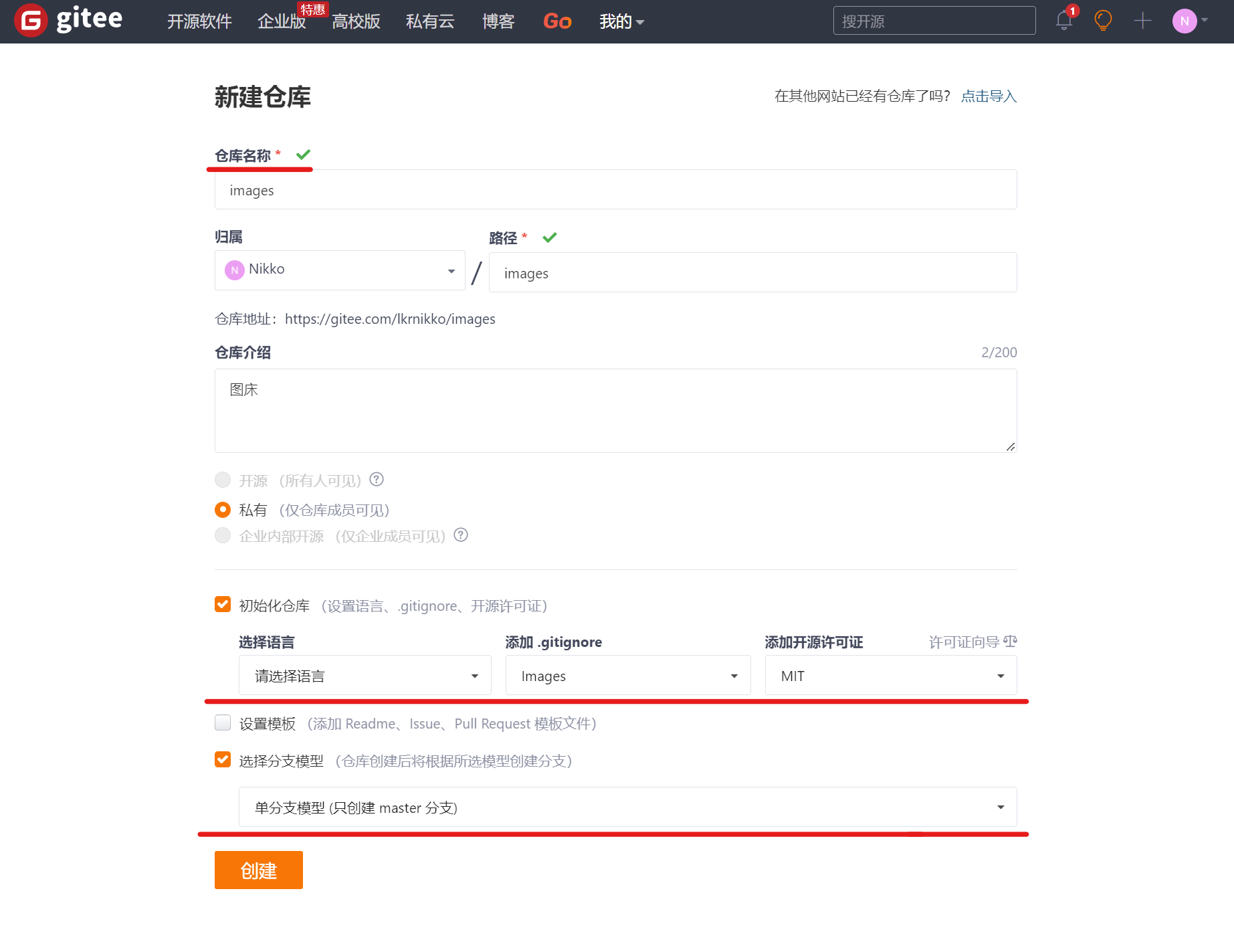Screen dimensions: 1234x952
Task: Click the help icon beside 企业内部开源
Action: (x=461, y=535)
